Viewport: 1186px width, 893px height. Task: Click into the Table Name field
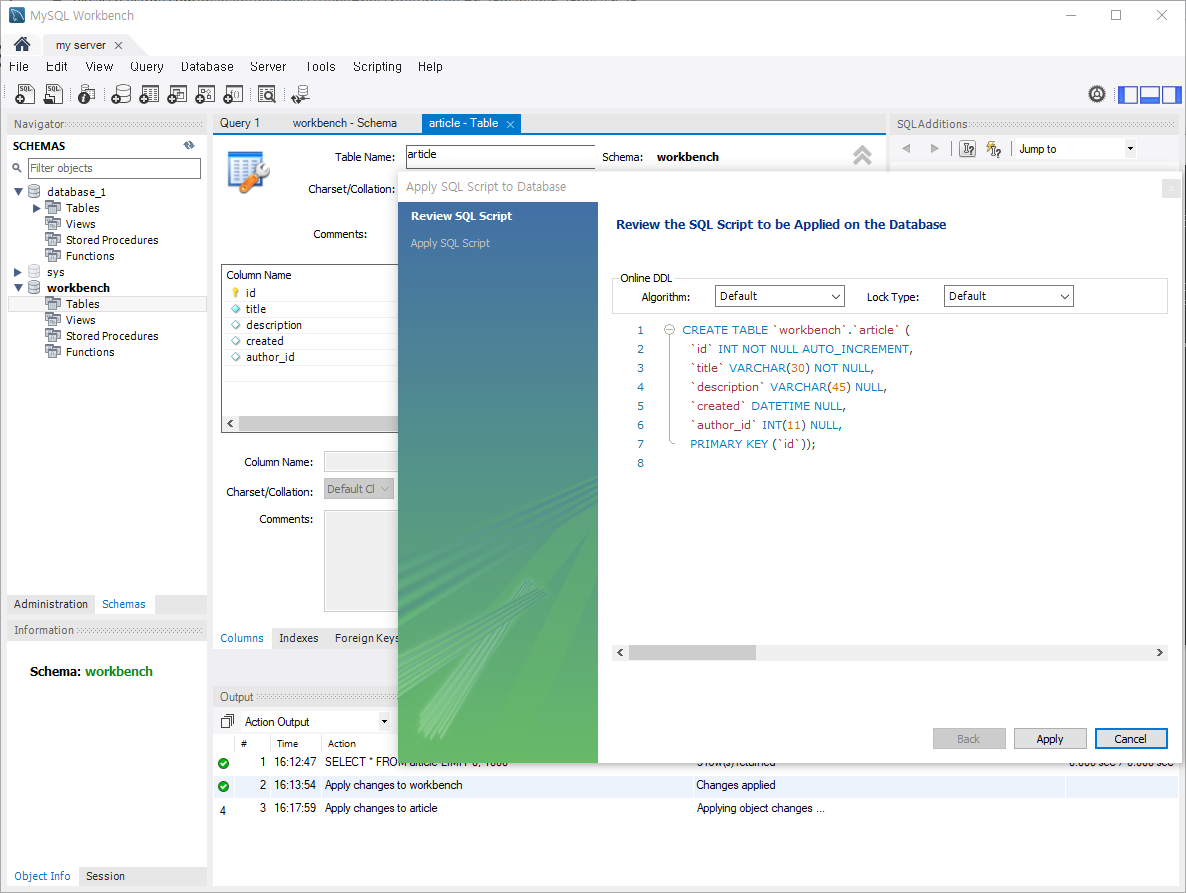(500, 156)
